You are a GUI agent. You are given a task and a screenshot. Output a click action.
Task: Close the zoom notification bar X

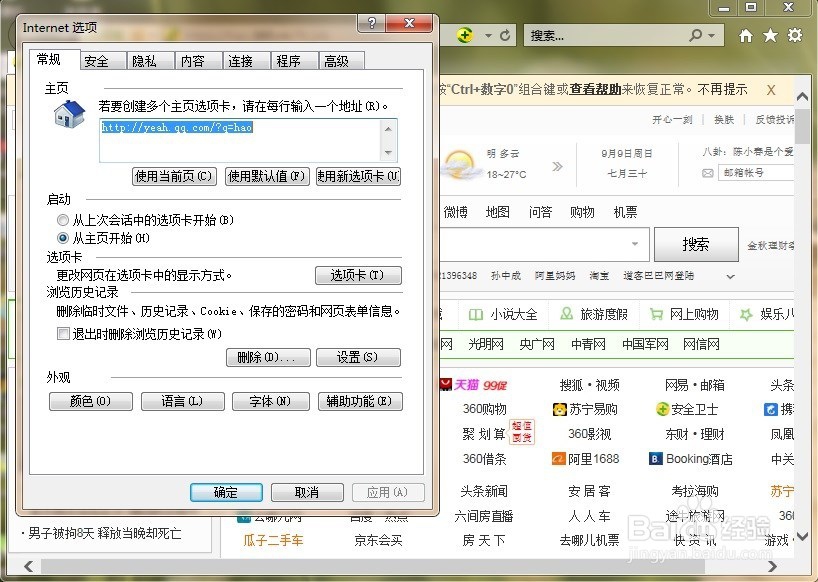point(771,90)
